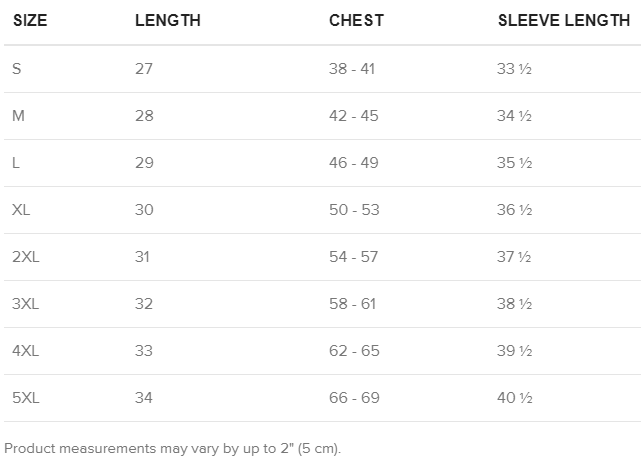Click chest value 50 - 53
Screen dimensions: 641x464
354,210
